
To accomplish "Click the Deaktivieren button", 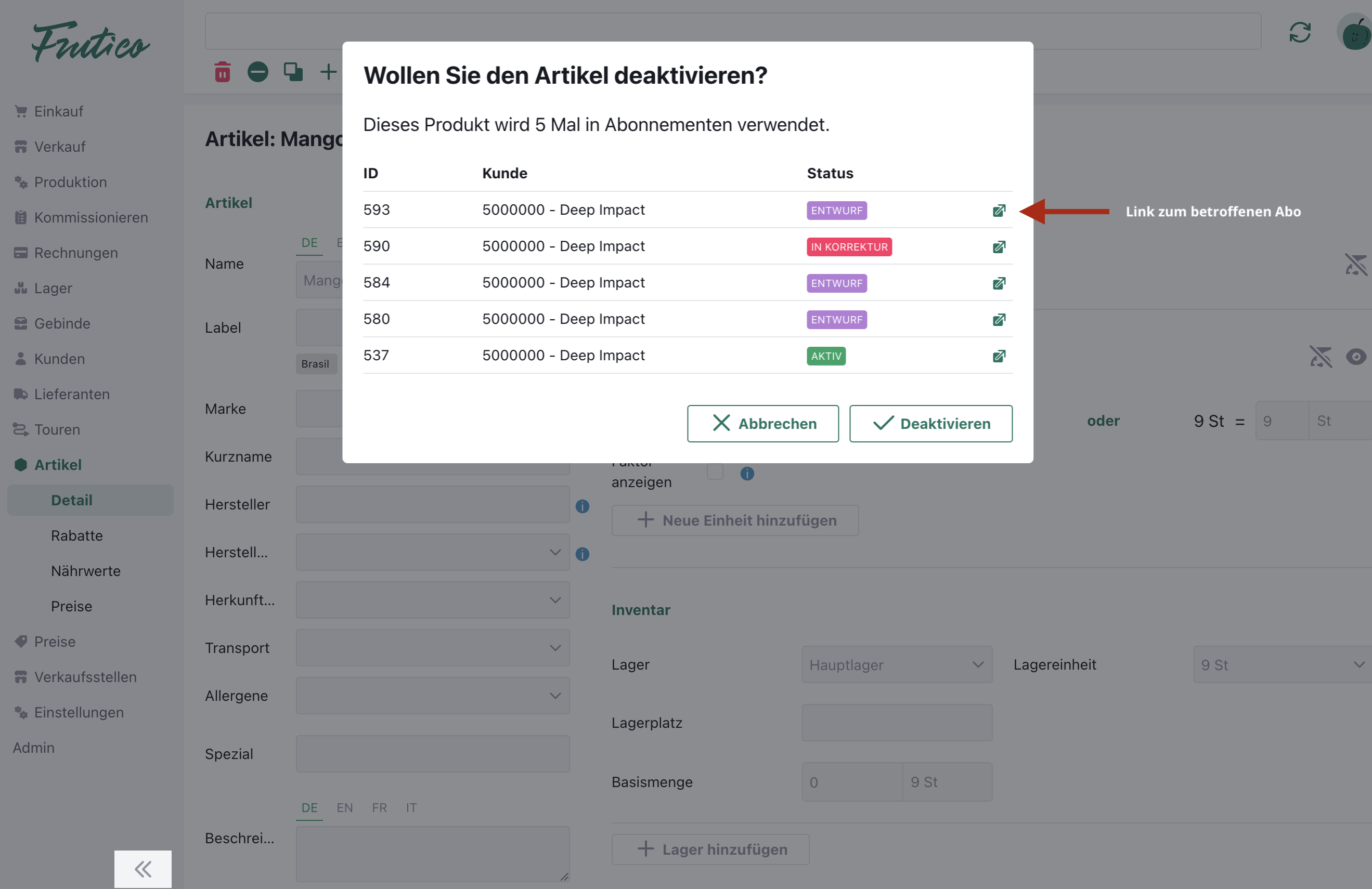I will pyautogui.click(x=930, y=424).
